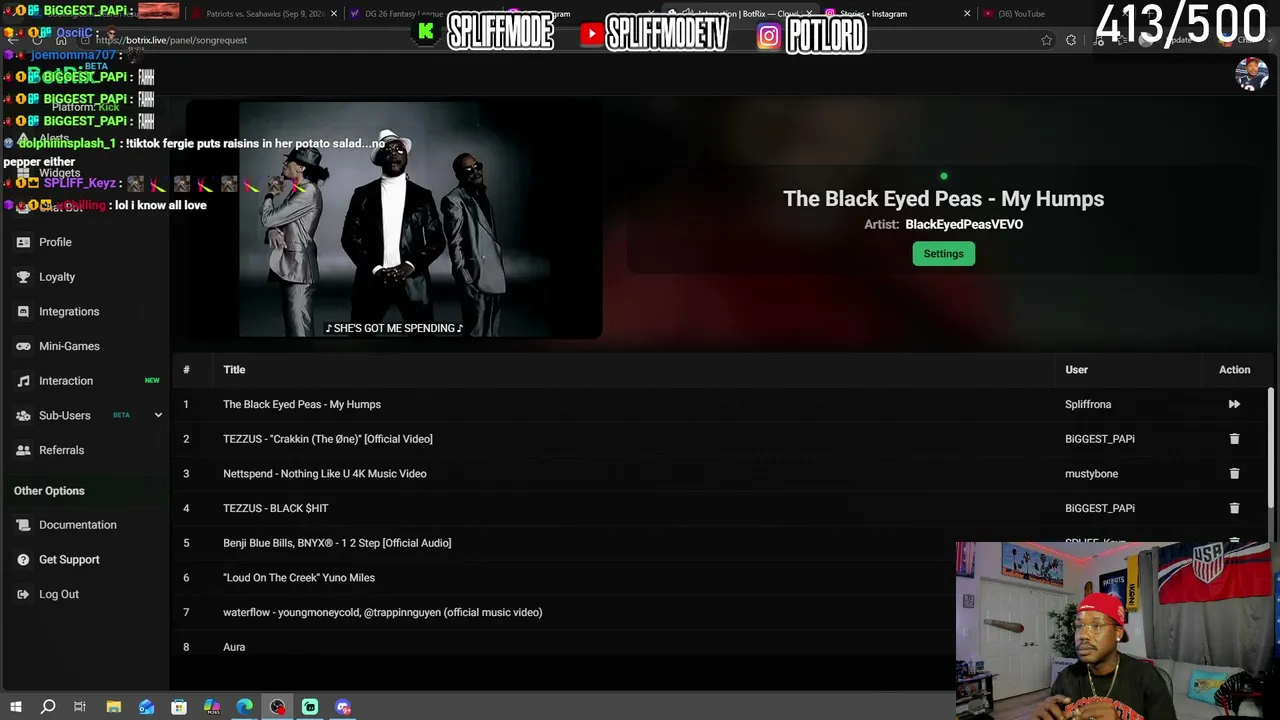This screenshot has width=1280, height=720.
Task: Click user mustybone in queue
Action: pyautogui.click(x=1092, y=474)
